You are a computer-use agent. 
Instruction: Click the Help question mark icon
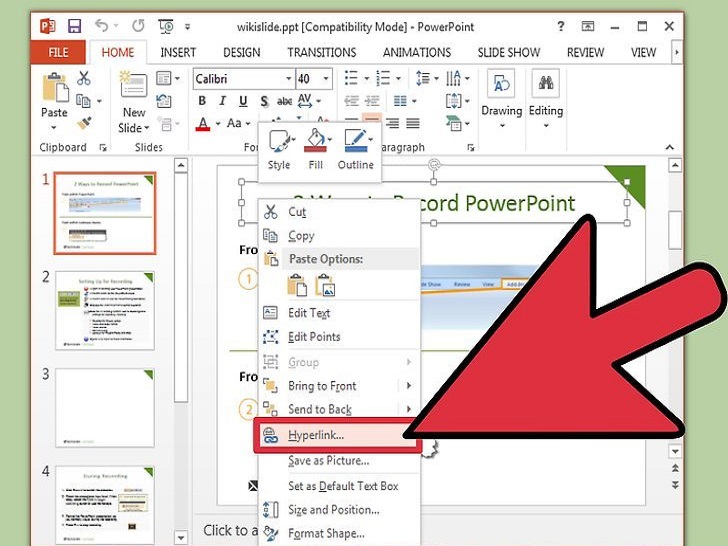561,26
